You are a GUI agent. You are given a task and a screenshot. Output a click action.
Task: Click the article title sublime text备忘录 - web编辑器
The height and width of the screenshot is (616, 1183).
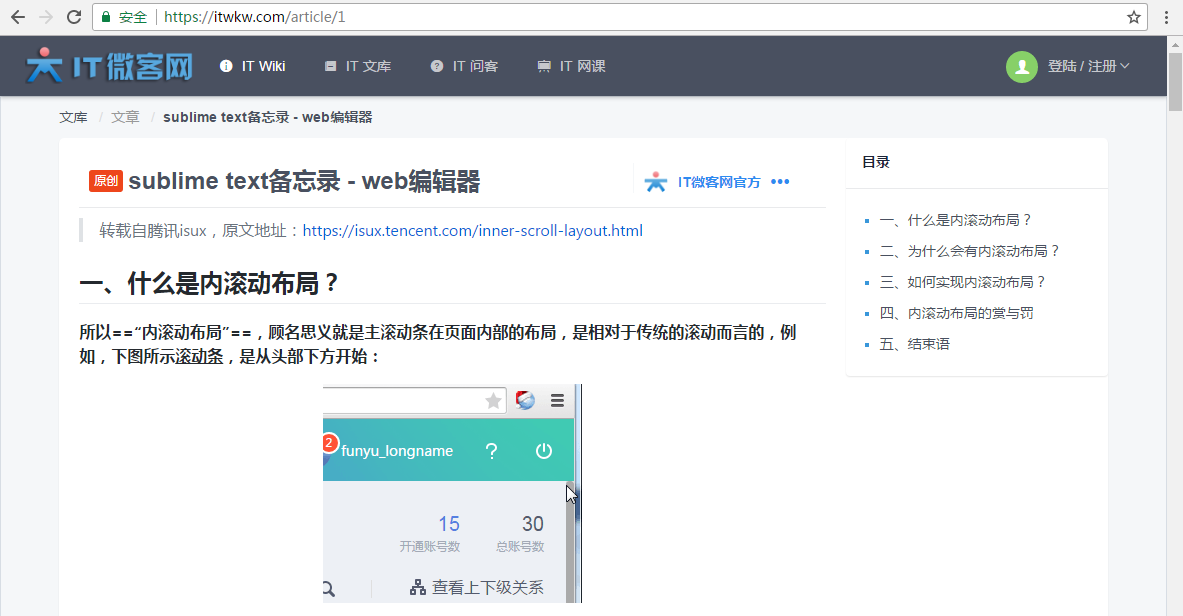tap(304, 181)
